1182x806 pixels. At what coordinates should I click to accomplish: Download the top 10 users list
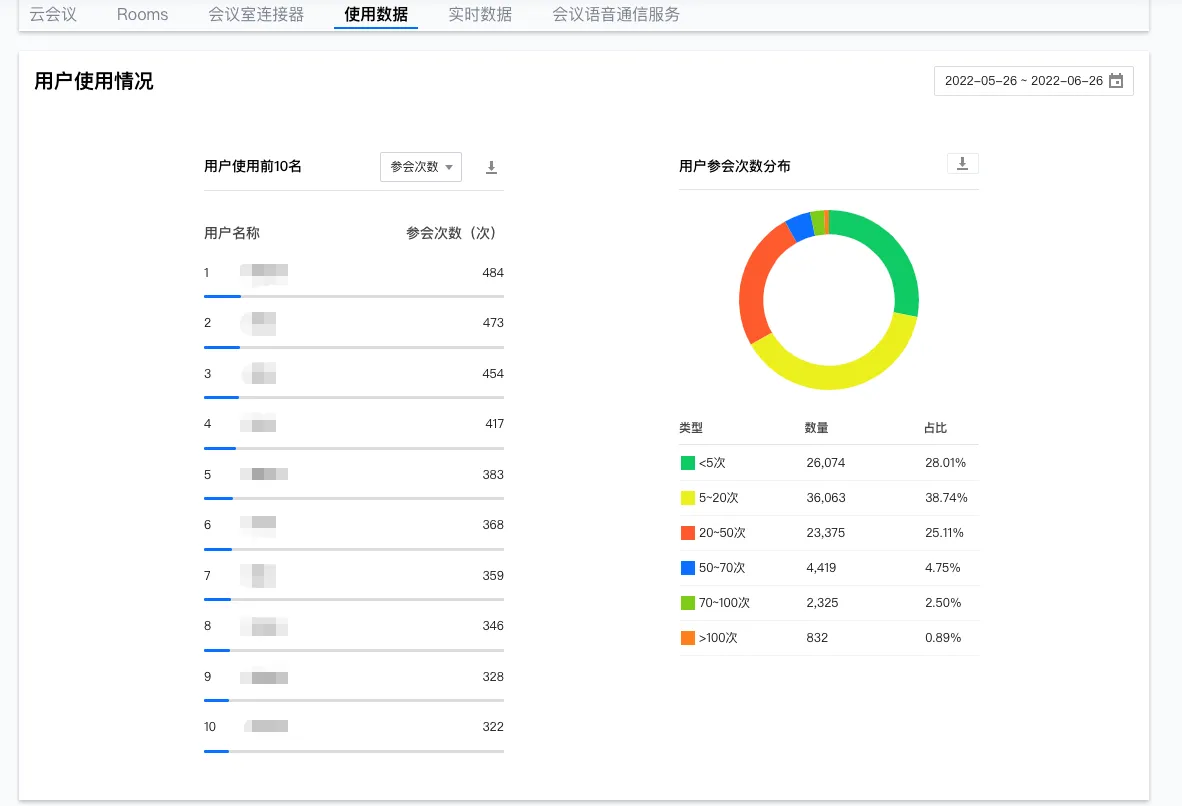point(491,167)
